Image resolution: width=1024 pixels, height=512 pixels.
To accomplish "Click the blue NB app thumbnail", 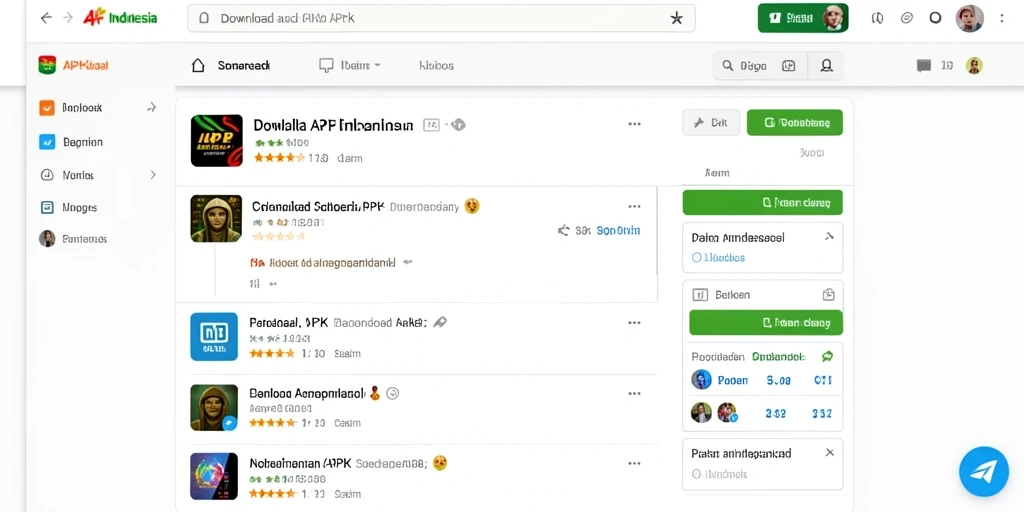I will click(x=214, y=336).
